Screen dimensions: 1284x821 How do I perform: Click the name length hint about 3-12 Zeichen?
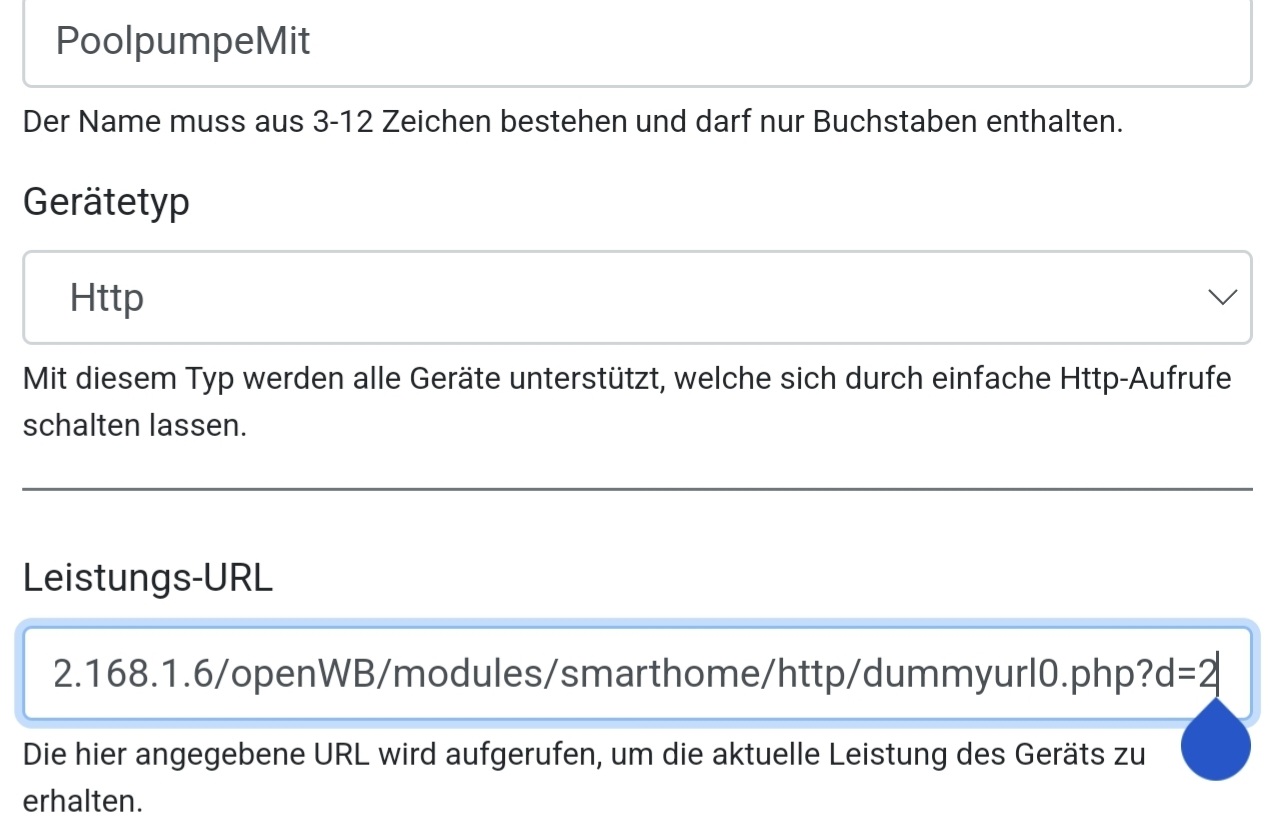(x=572, y=122)
